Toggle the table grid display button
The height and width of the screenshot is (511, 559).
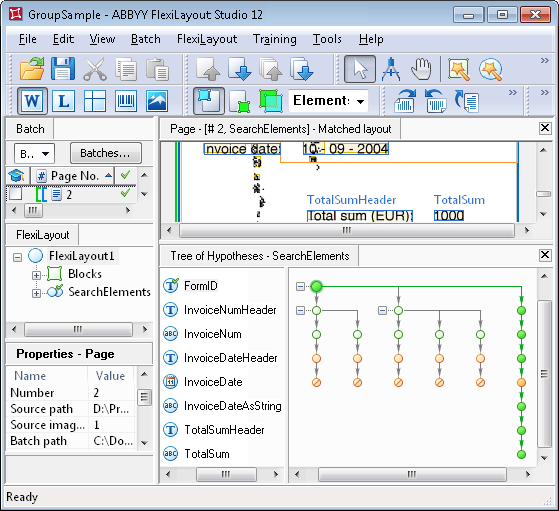pos(95,101)
